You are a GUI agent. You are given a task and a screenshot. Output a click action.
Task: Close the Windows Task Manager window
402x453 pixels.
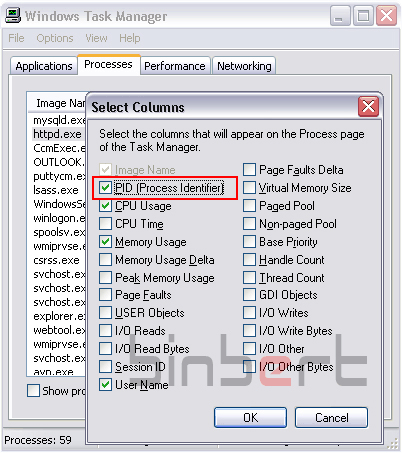click(386, 16)
